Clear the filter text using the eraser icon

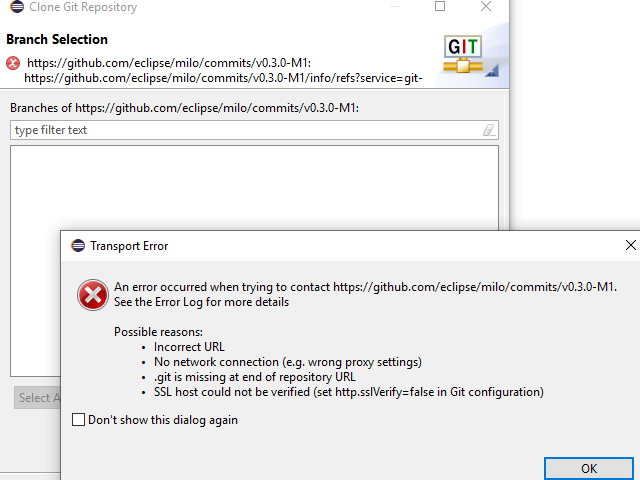pyautogui.click(x=488, y=130)
